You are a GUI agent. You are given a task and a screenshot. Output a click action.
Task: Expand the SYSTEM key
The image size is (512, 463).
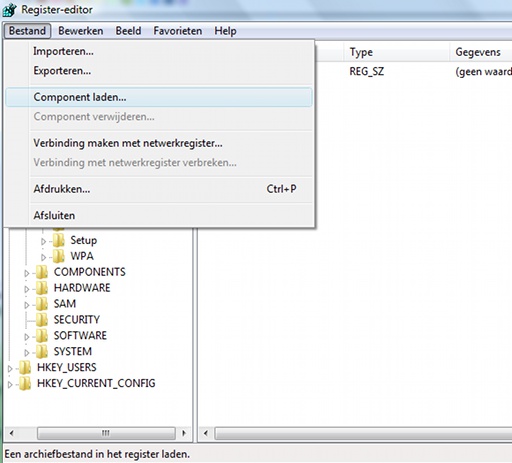click(x=27, y=353)
